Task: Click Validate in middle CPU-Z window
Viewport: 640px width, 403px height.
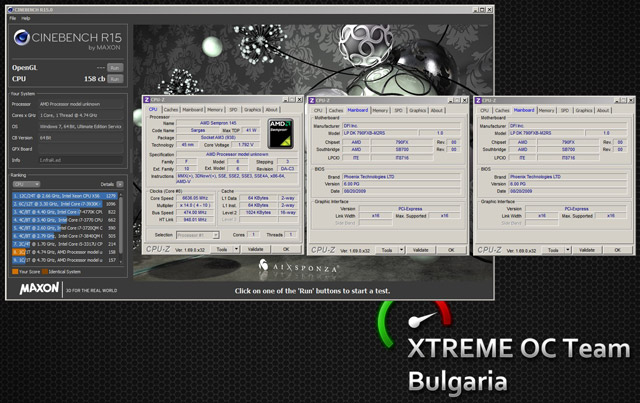Action: 420,250
